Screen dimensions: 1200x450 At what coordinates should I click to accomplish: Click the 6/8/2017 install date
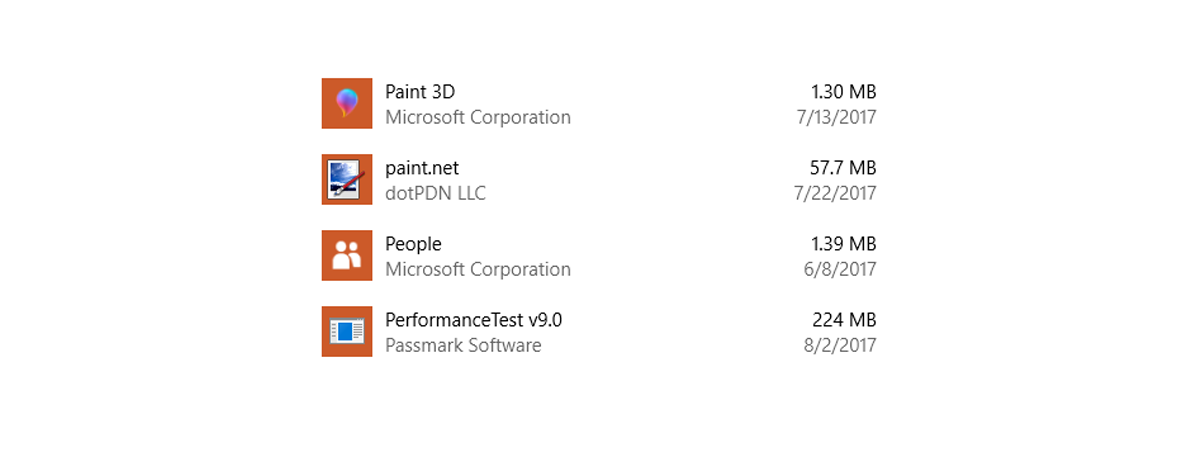(x=840, y=269)
